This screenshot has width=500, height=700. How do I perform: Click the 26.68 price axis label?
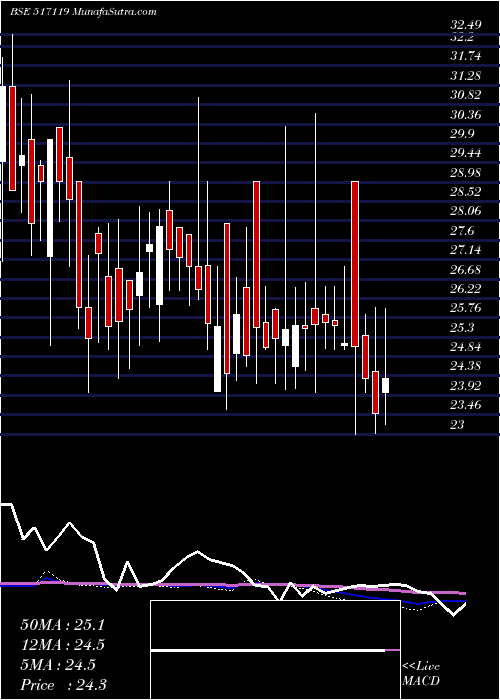coord(466,270)
